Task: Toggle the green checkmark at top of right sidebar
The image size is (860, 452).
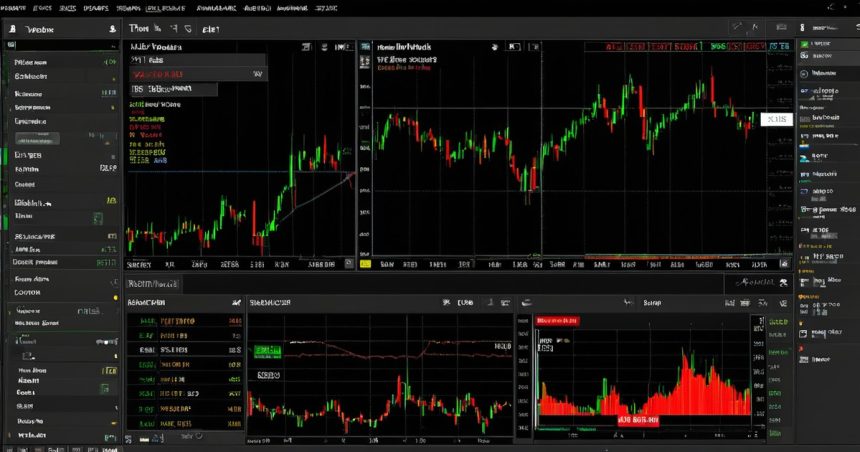Action: click(x=805, y=44)
